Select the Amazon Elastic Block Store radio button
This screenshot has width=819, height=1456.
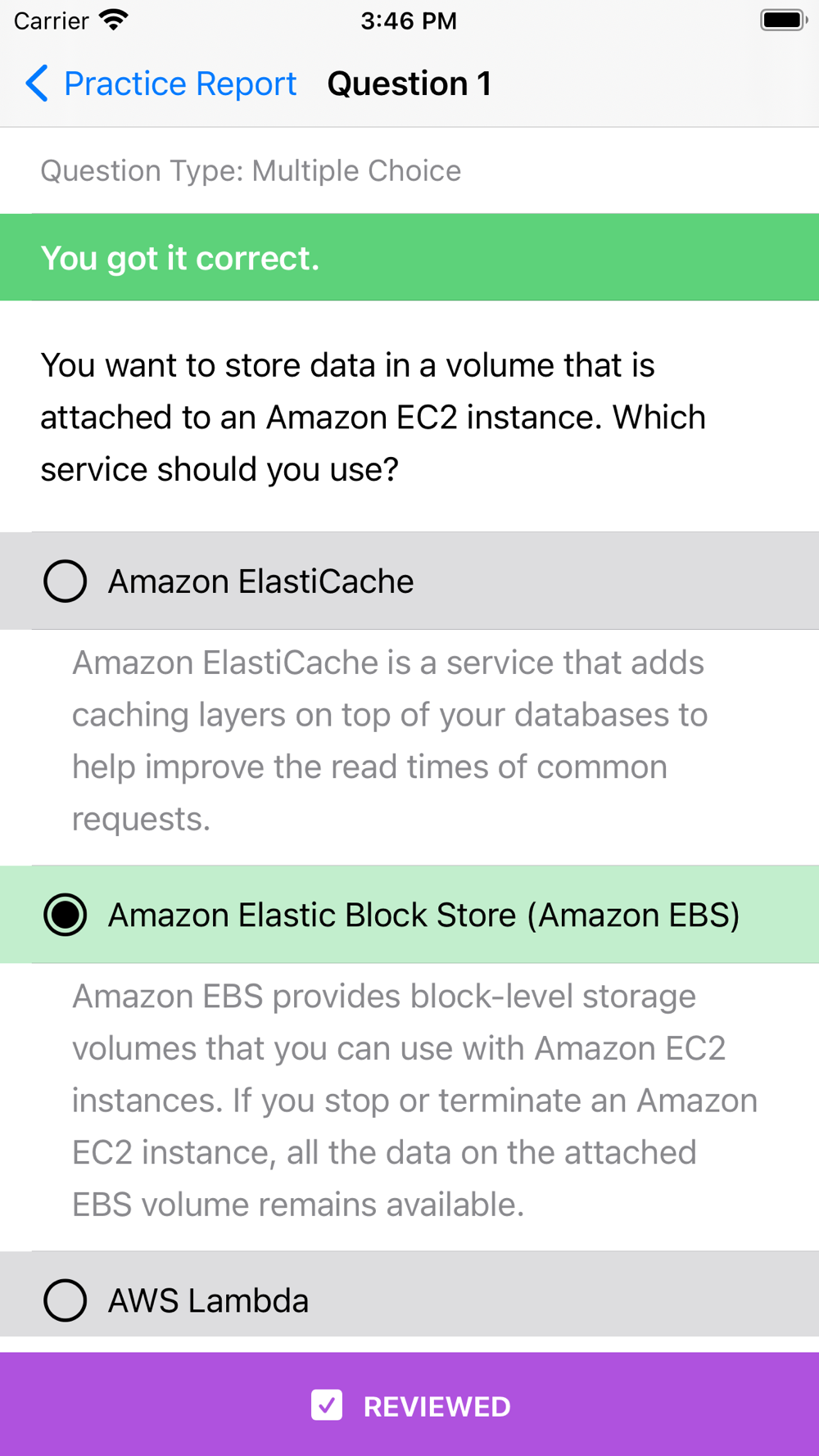pos(65,915)
